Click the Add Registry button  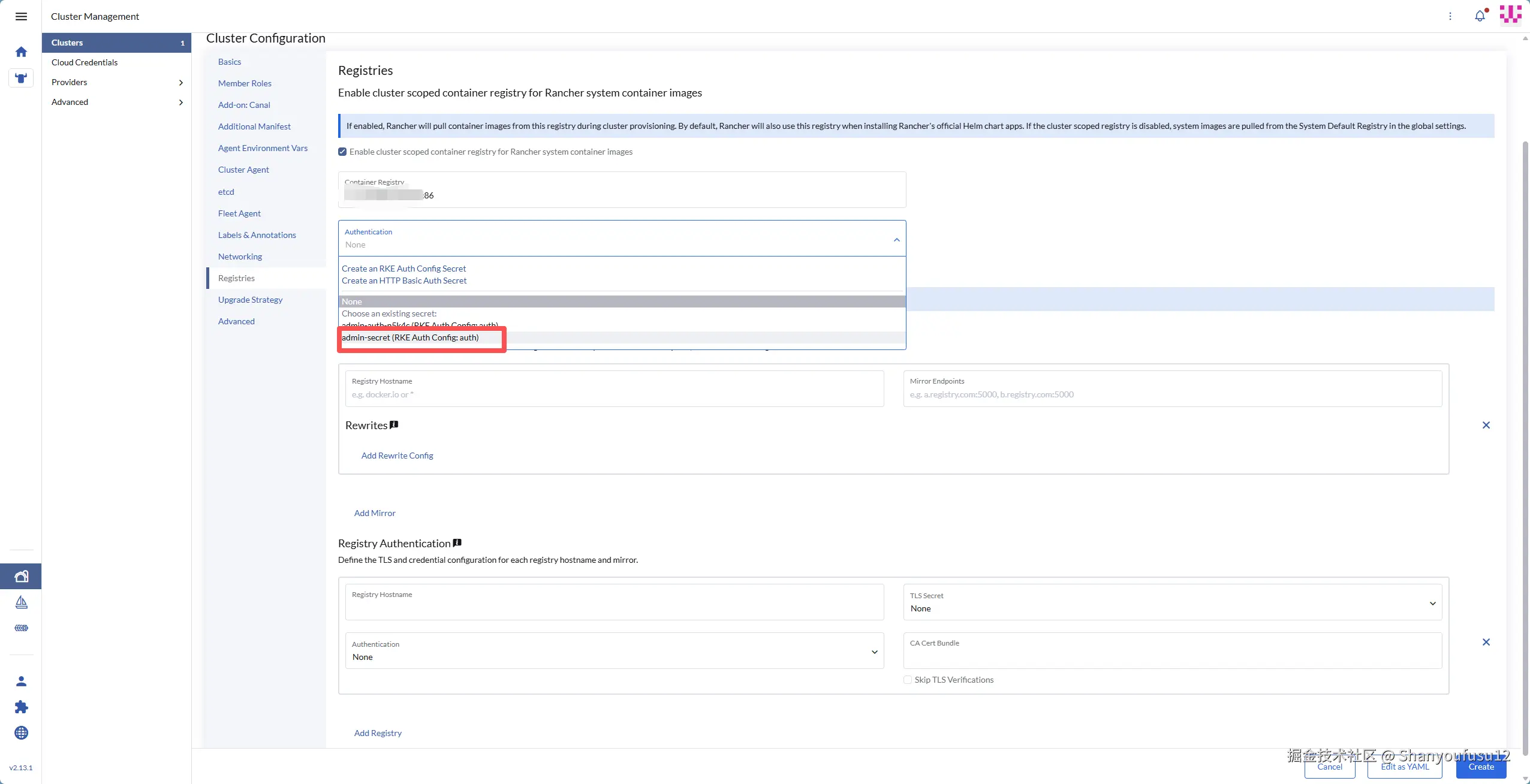click(x=378, y=733)
